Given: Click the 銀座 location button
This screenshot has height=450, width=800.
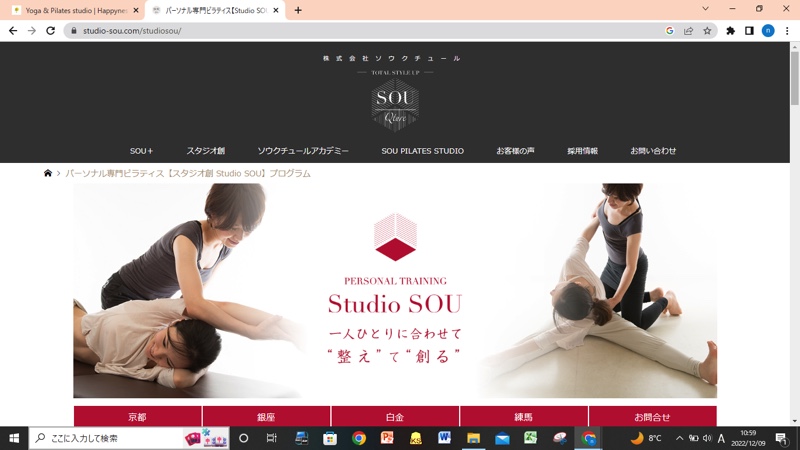Looking at the screenshot, I should (x=266, y=416).
